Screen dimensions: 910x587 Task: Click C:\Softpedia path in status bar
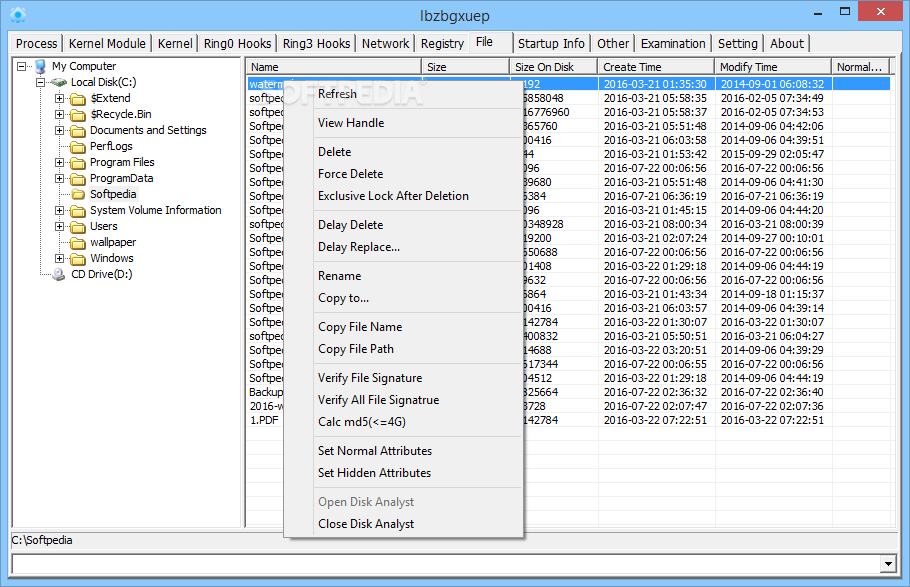pos(42,541)
